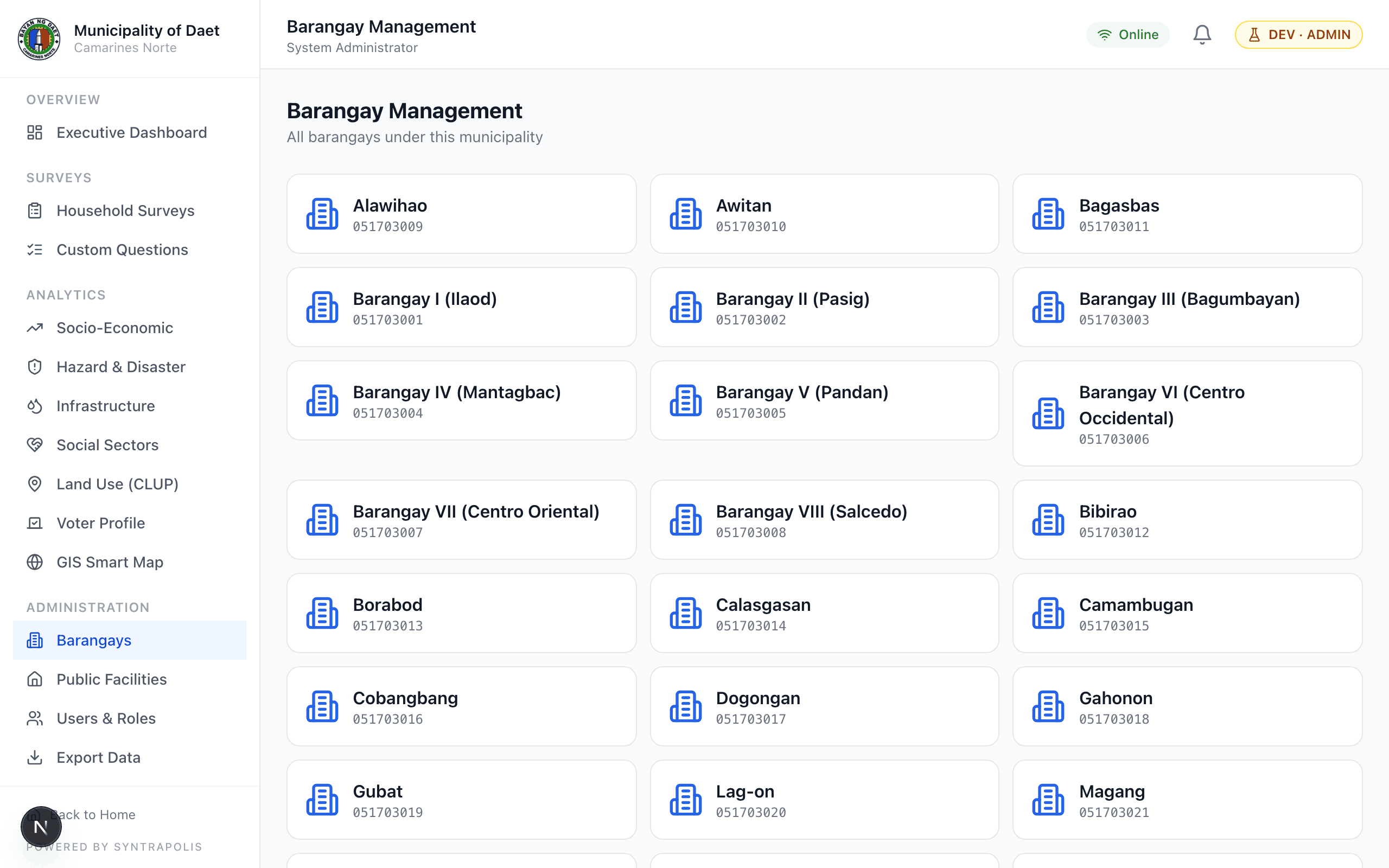The width and height of the screenshot is (1389, 868).
Task: Open the Barangays administration entry
Action: pyautogui.click(x=93, y=640)
